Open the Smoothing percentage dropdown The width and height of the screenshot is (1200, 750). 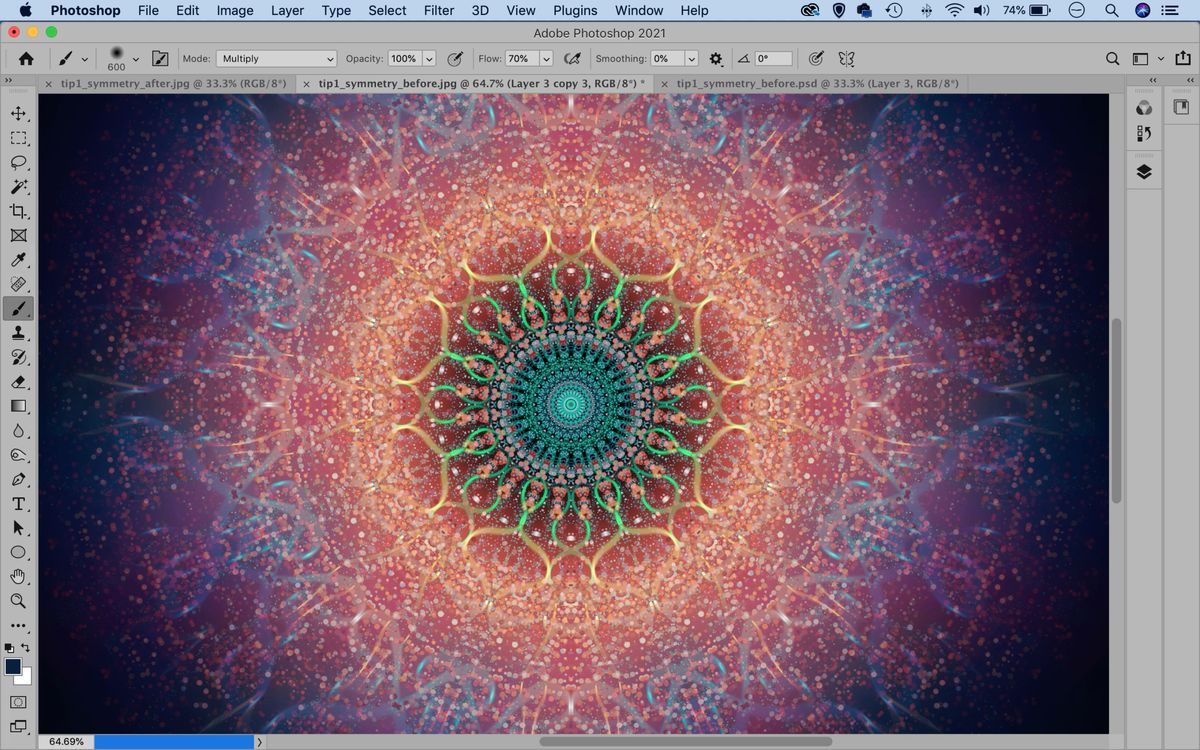click(x=691, y=58)
